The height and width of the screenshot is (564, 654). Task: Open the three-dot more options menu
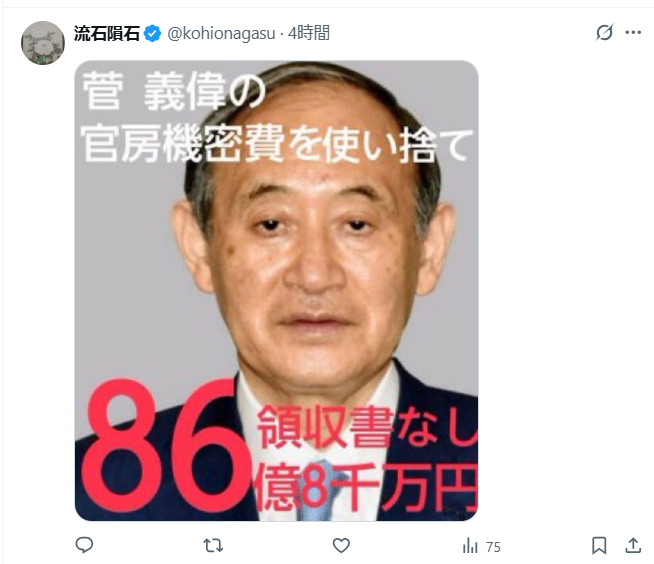click(x=633, y=32)
